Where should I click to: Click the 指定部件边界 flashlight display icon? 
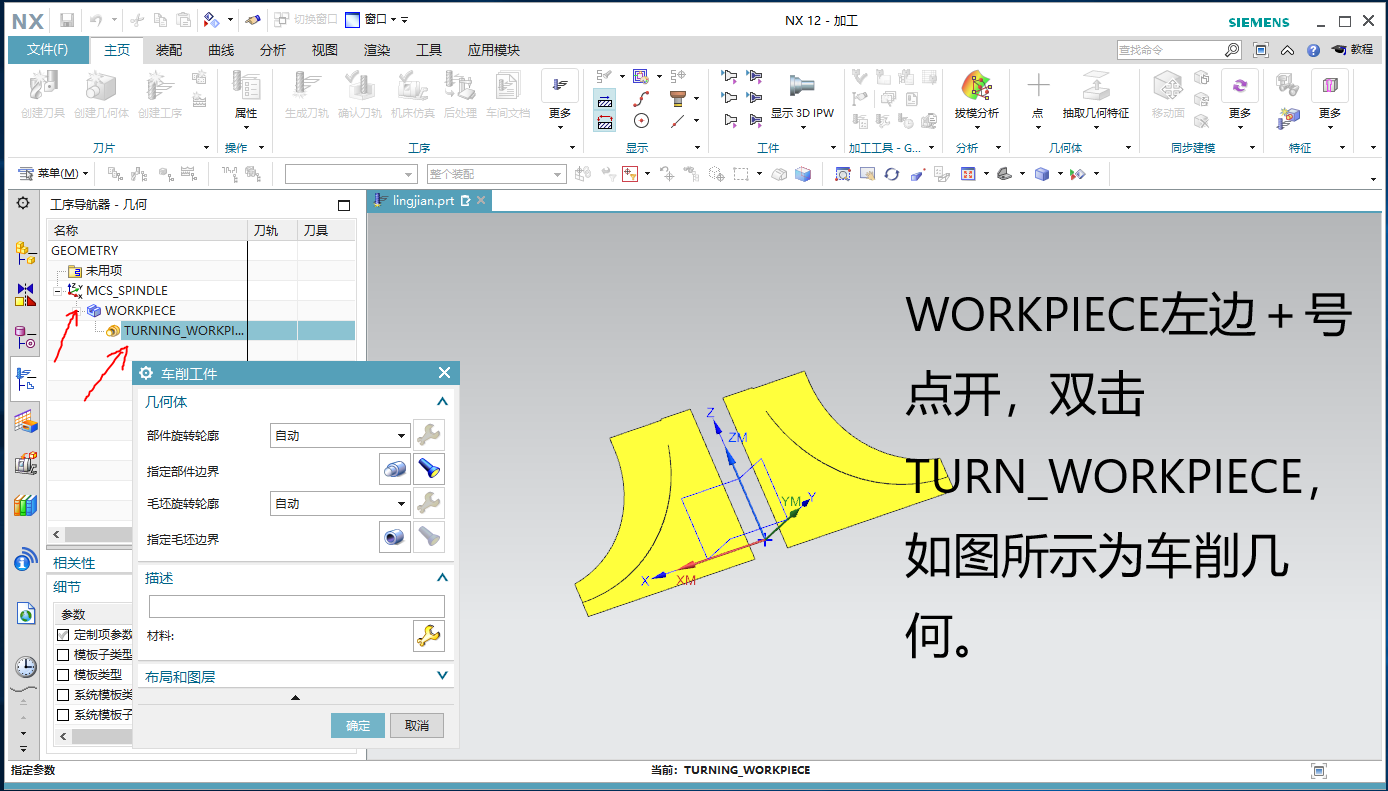(x=429, y=469)
